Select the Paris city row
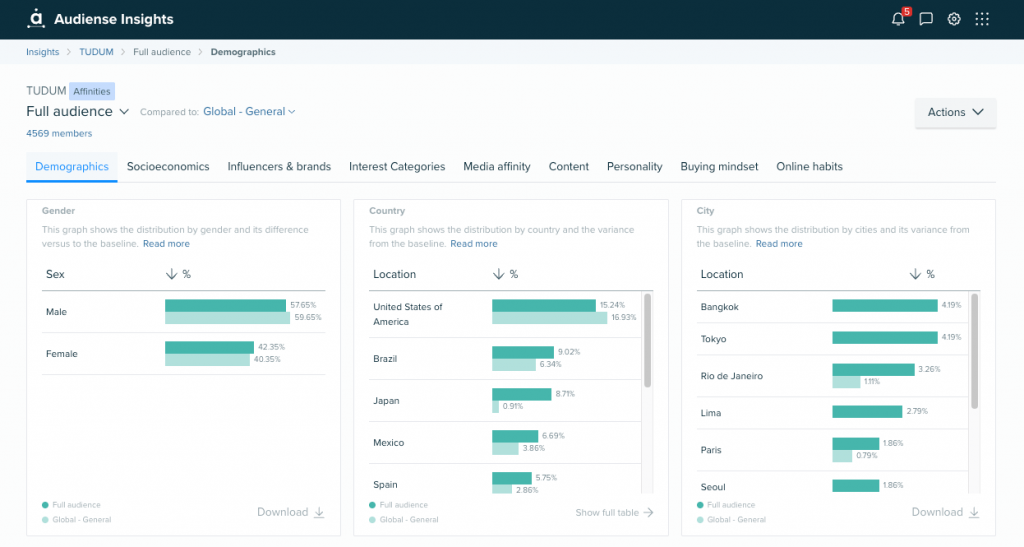1024x547 pixels. point(832,450)
